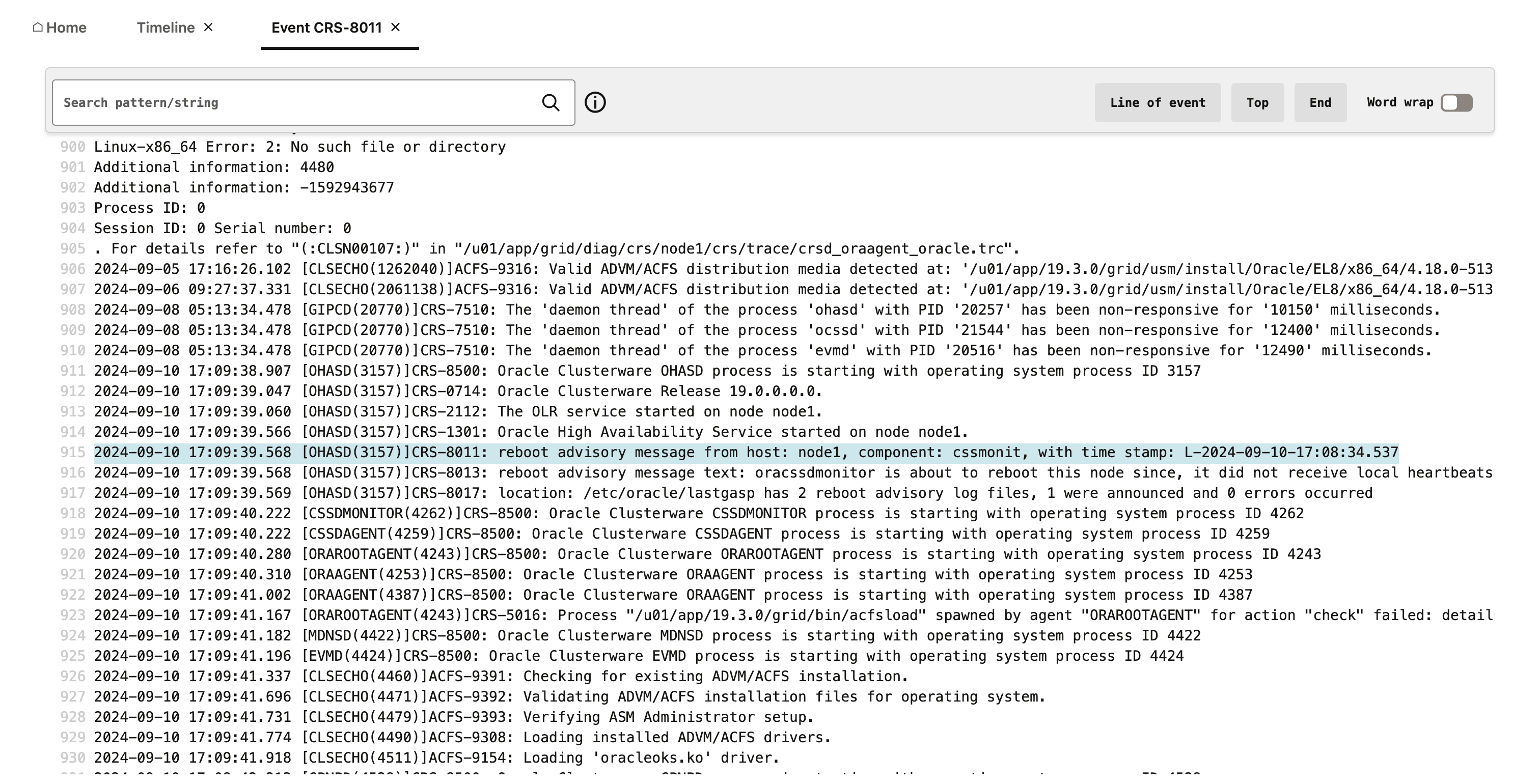The width and height of the screenshot is (1540, 784).
Task: Open the search syntax info icon
Action: coord(595,102)
